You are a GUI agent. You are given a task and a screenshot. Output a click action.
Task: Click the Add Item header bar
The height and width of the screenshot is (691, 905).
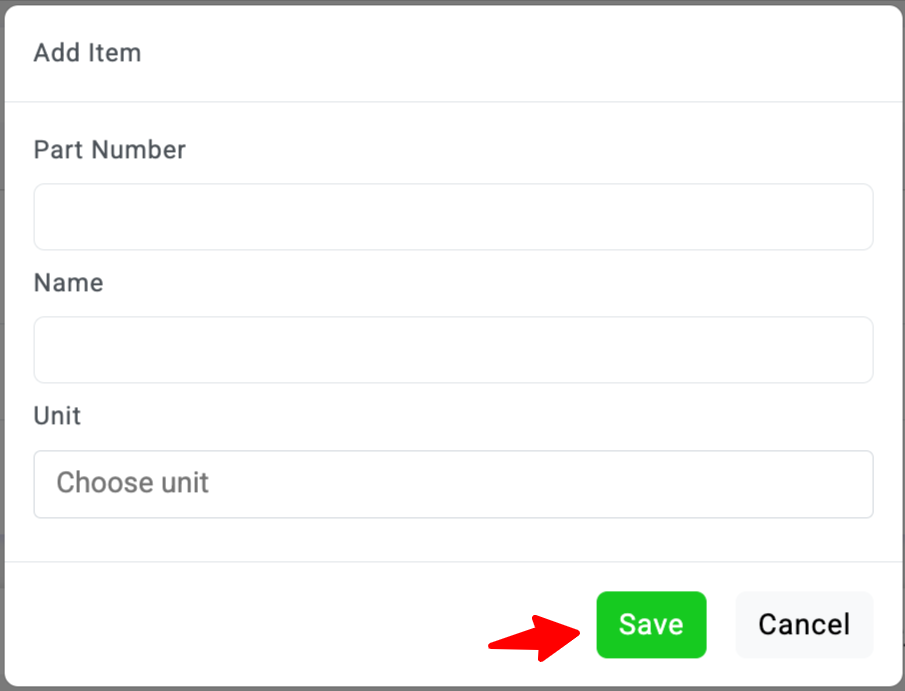point(453,53)
